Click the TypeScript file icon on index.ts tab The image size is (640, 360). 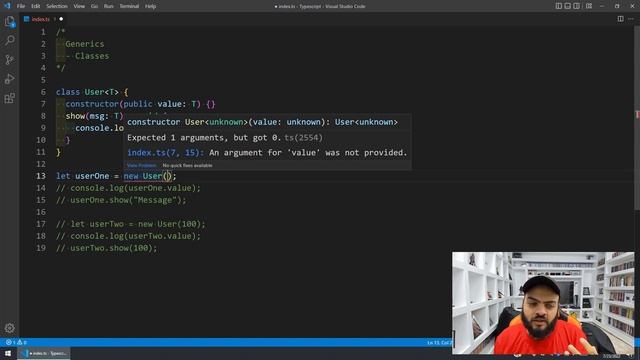(27, 19)
